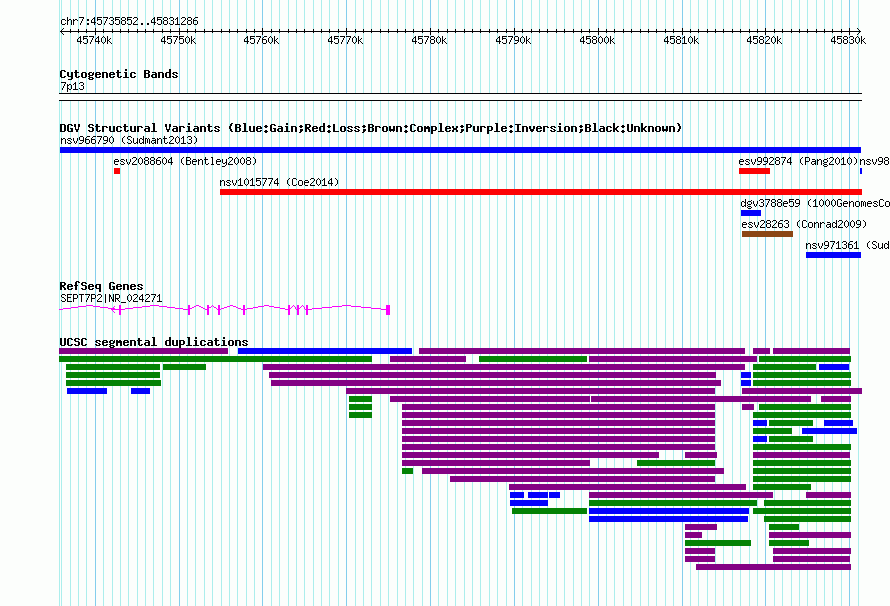Click the DGV Structural Variants track title
This screenshot has width=890, height=606.
[371, 128]
